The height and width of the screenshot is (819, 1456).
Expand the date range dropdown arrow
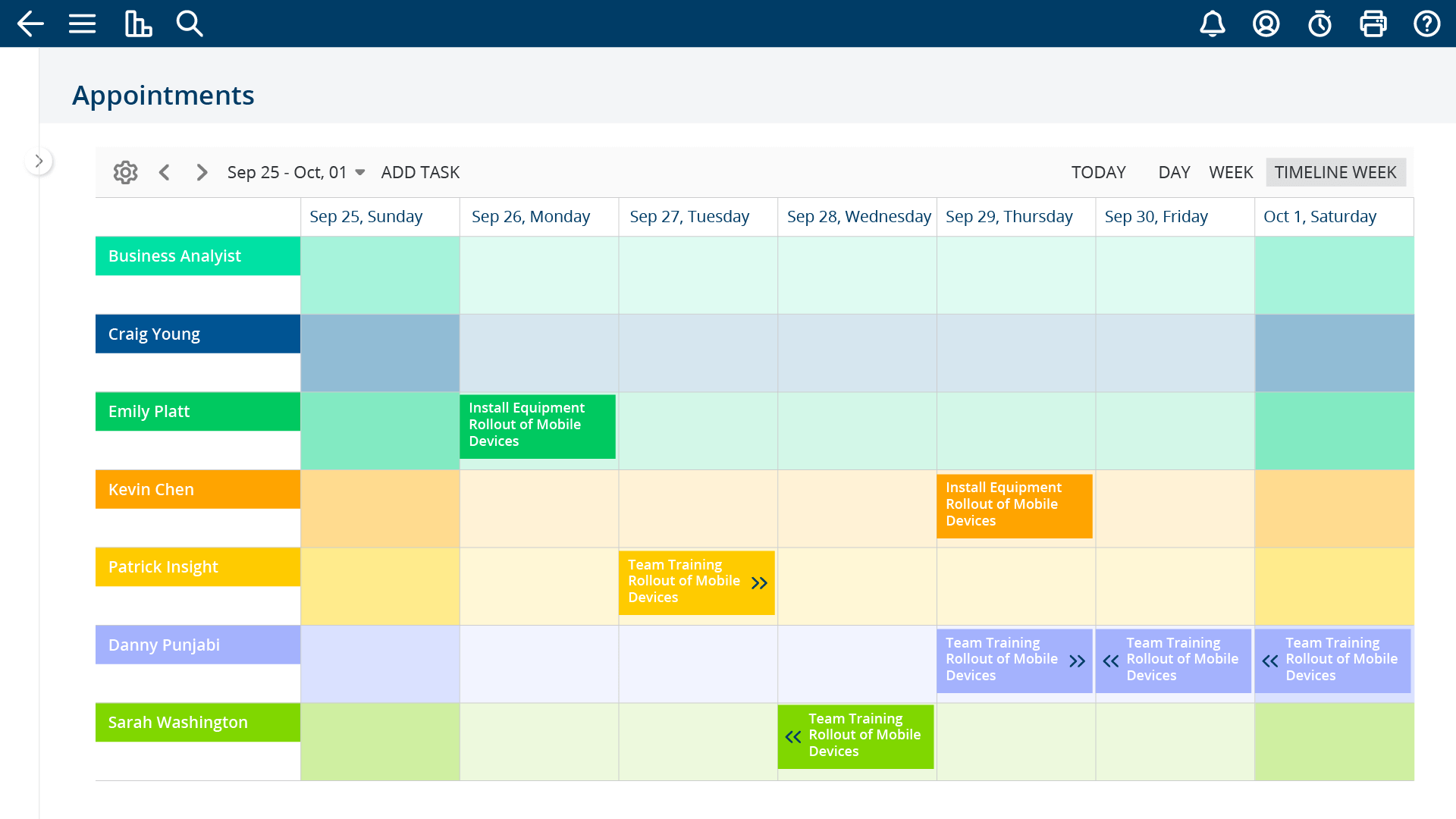click(362, 172)
